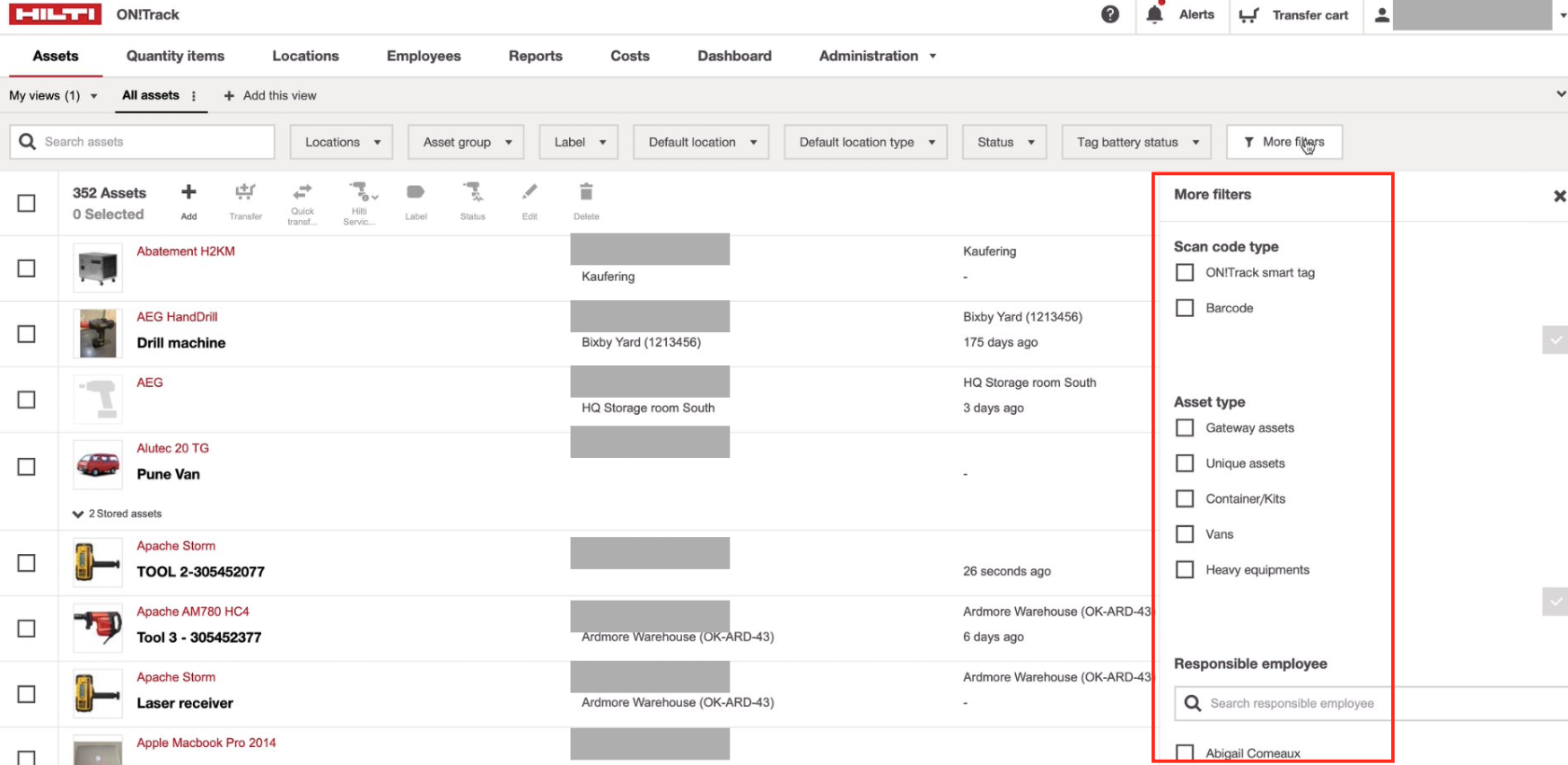Open the Status filter dropdown
This screenshot has height=765, width=1568.
(1005, 142)
